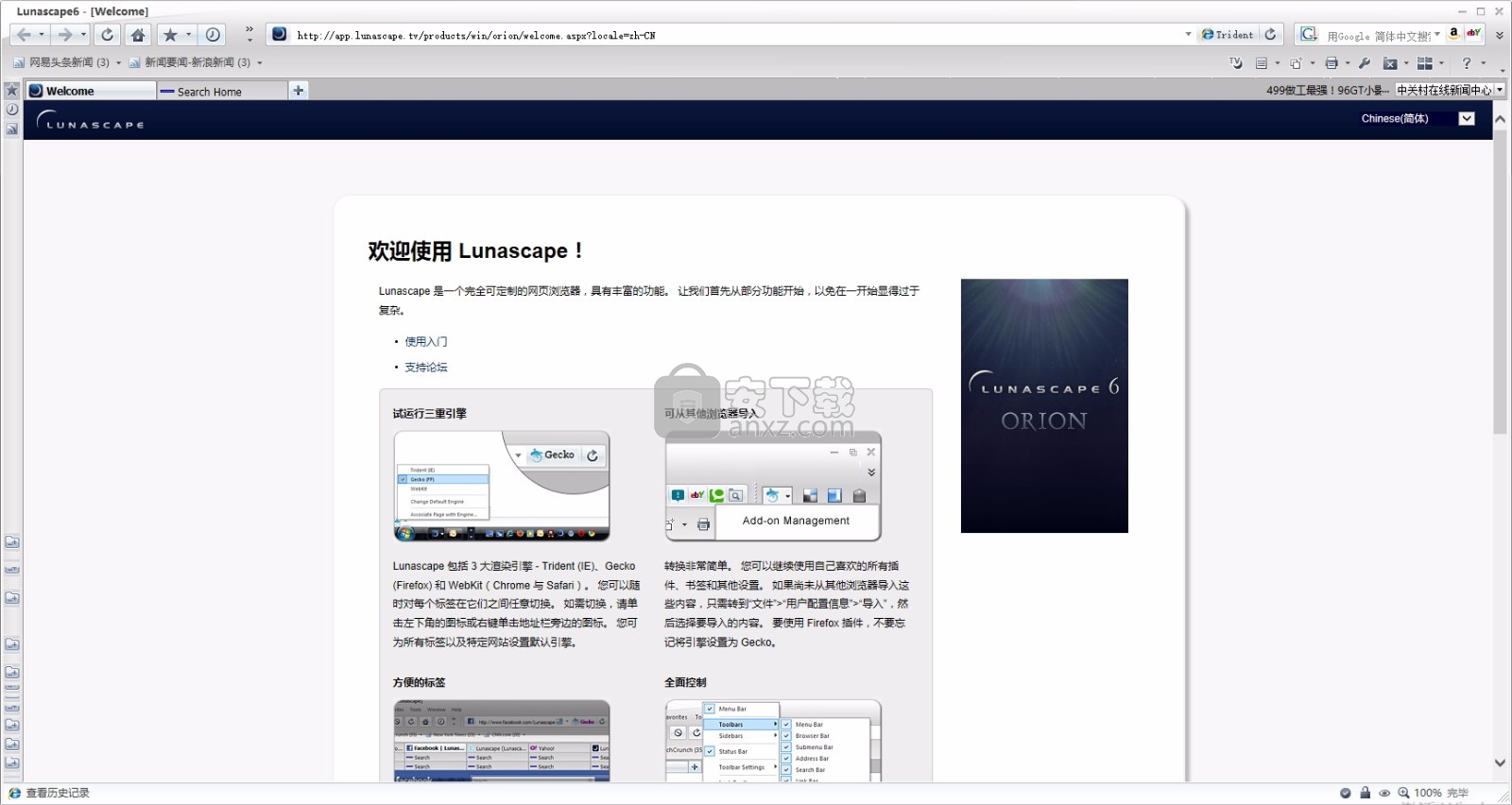Switch to the Welcome tab
1512x805 pixels.
point(91,91)
